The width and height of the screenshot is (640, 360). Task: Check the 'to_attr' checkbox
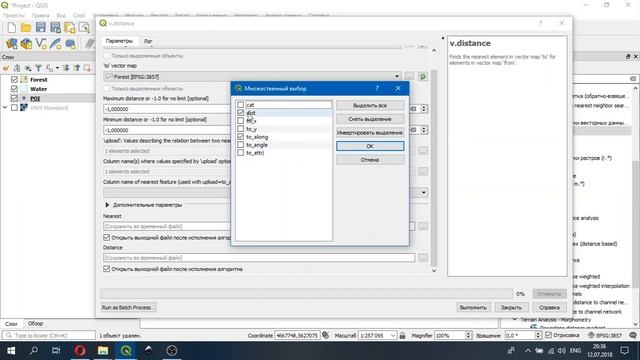click(x=240, y=153)
